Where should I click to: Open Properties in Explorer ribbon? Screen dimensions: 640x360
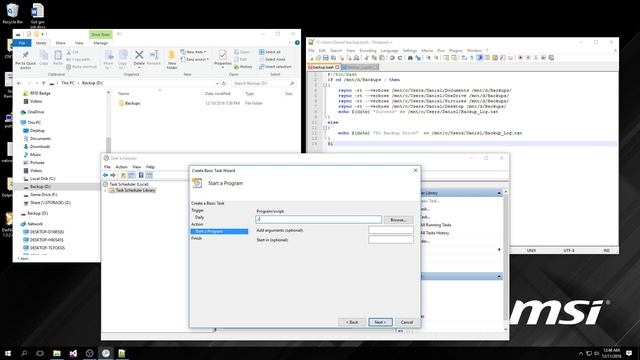pos(222,58)
